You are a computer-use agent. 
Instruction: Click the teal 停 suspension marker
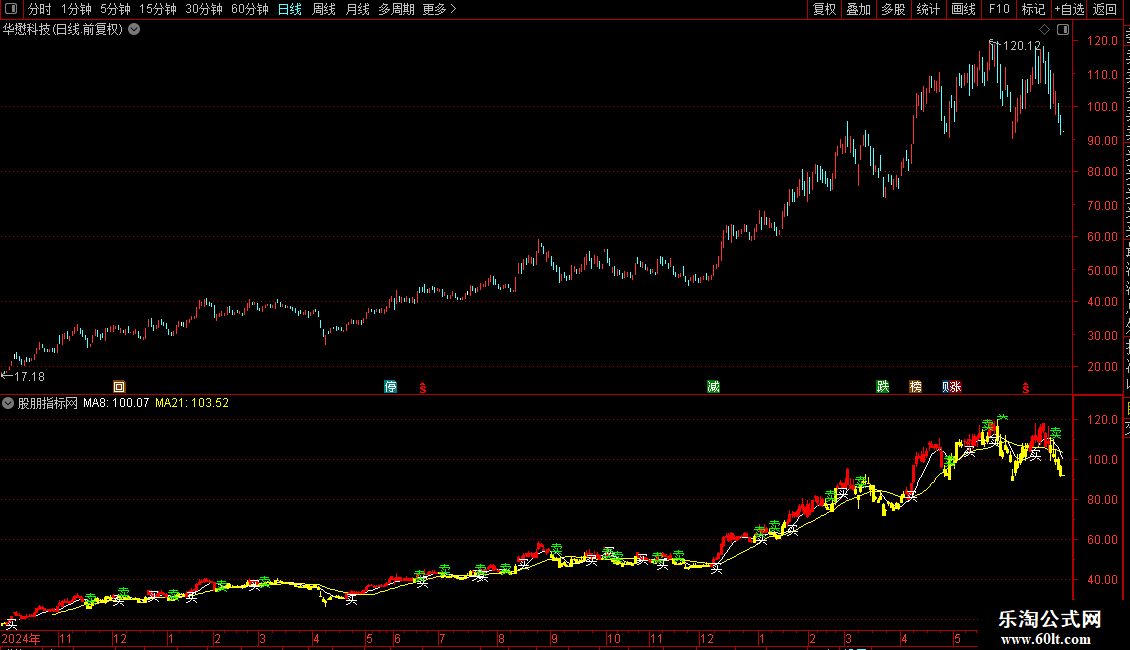tap(391, 387)
